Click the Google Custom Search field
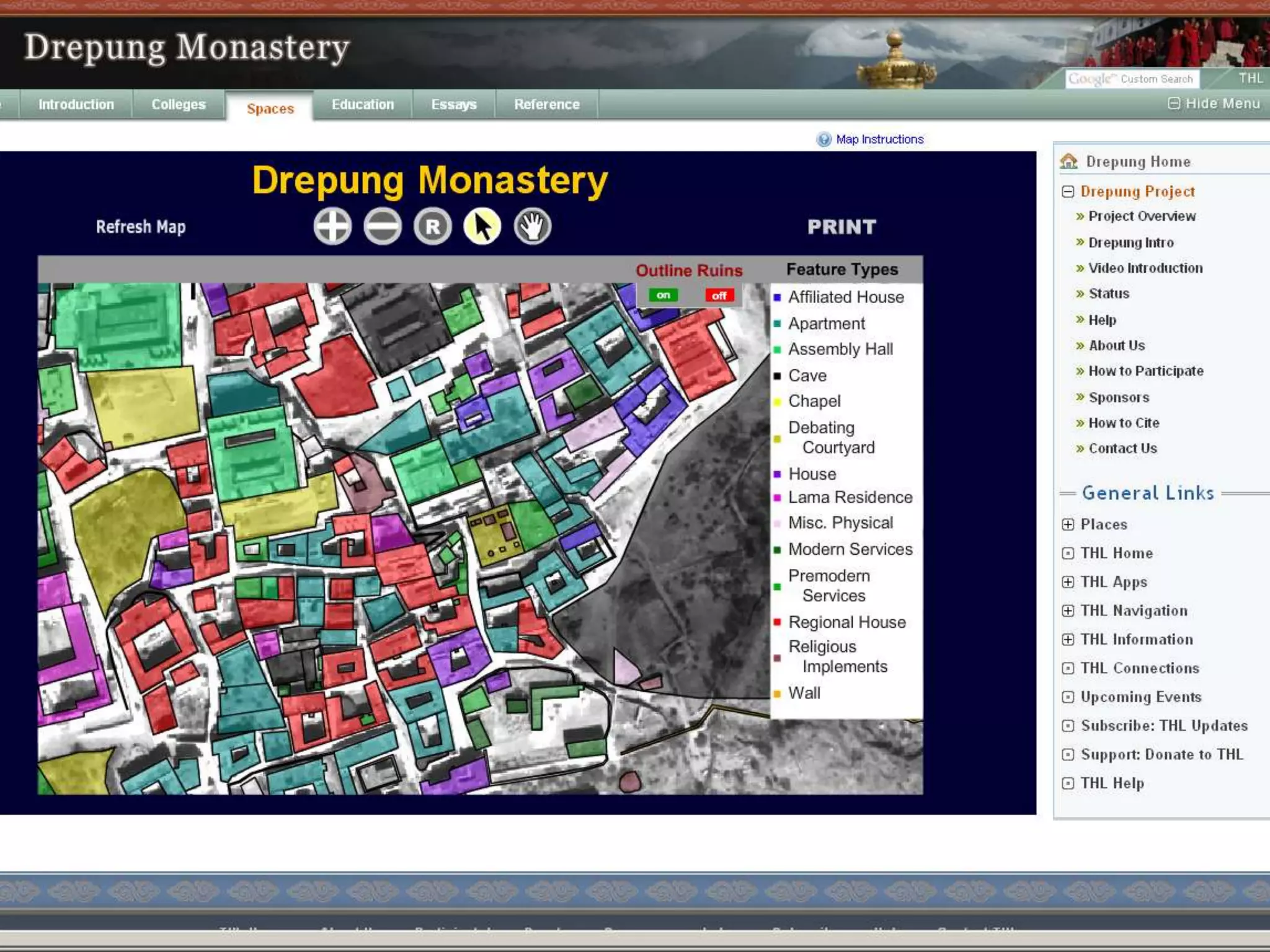 pyautogui.click(x=1132, y=79)
